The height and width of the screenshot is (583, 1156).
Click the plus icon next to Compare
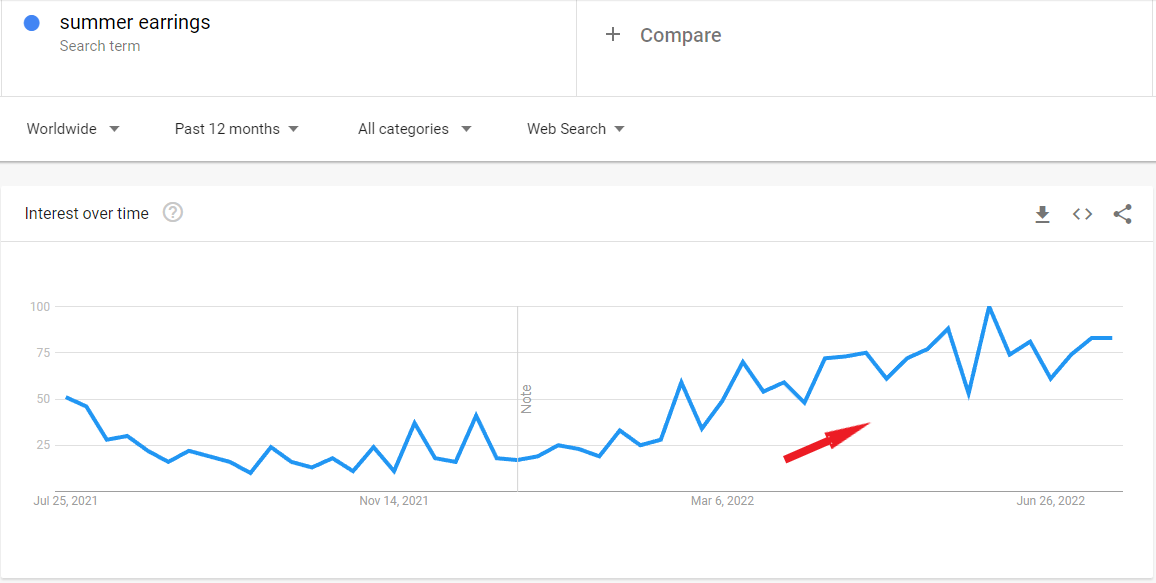point(613,33)
